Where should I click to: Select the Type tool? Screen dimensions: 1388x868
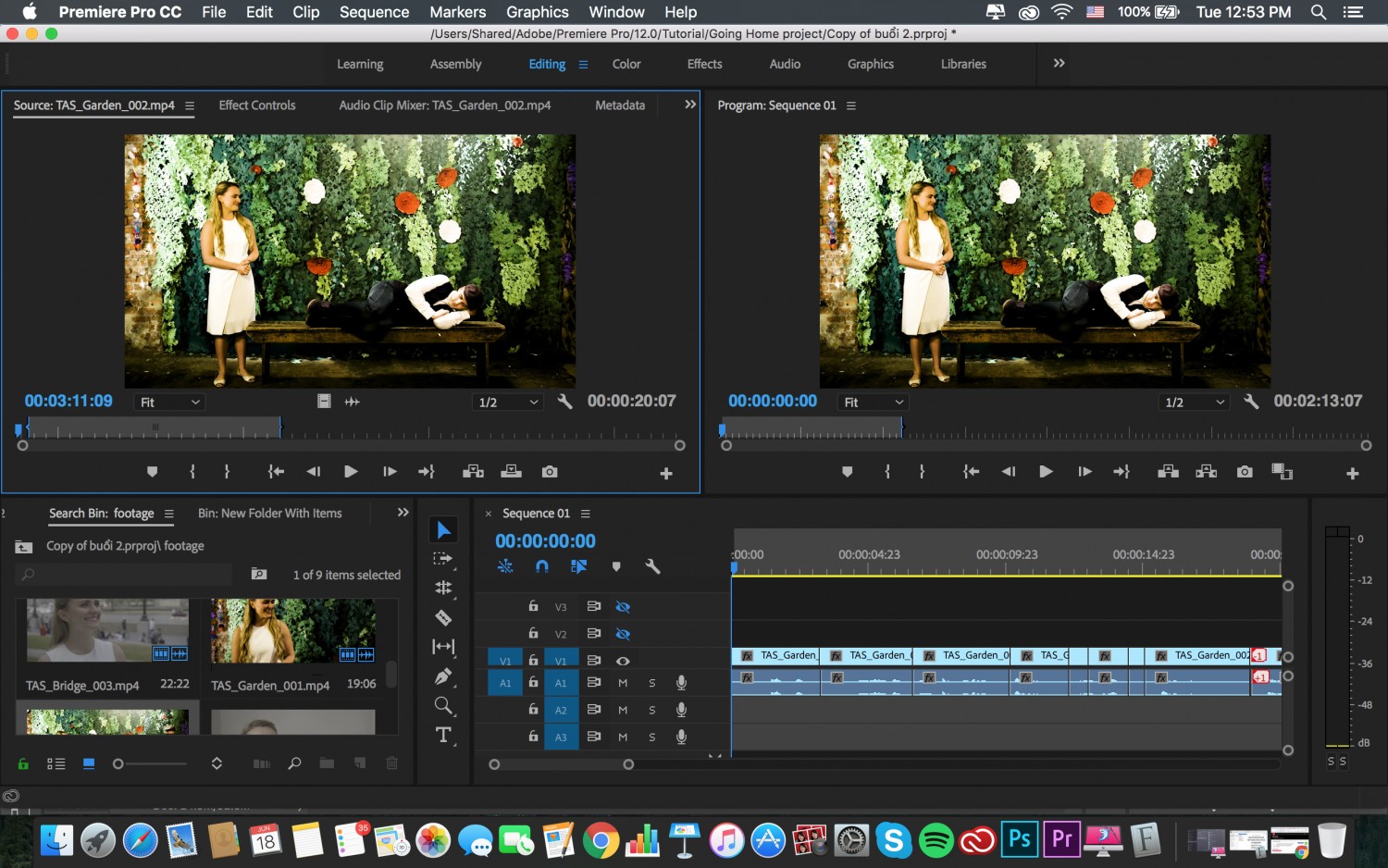point(443,735)
